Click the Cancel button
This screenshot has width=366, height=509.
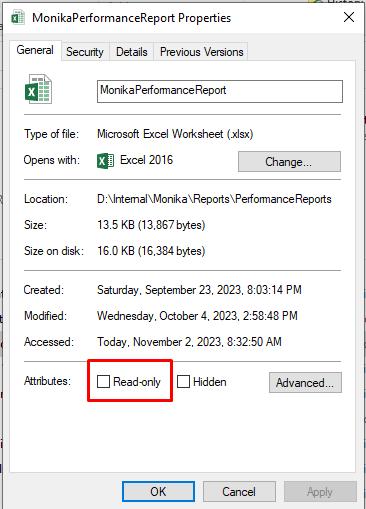(x=239, y=491)
